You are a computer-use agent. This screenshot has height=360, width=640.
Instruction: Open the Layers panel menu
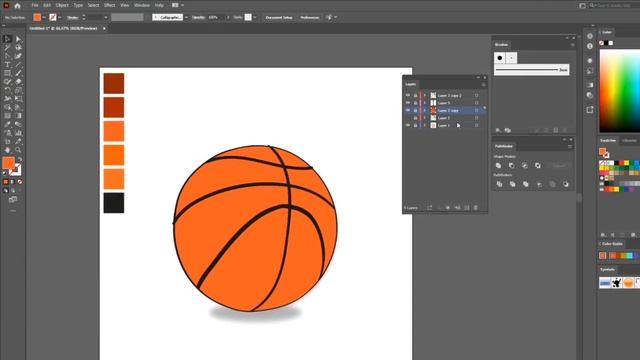(x=483, y=84)
